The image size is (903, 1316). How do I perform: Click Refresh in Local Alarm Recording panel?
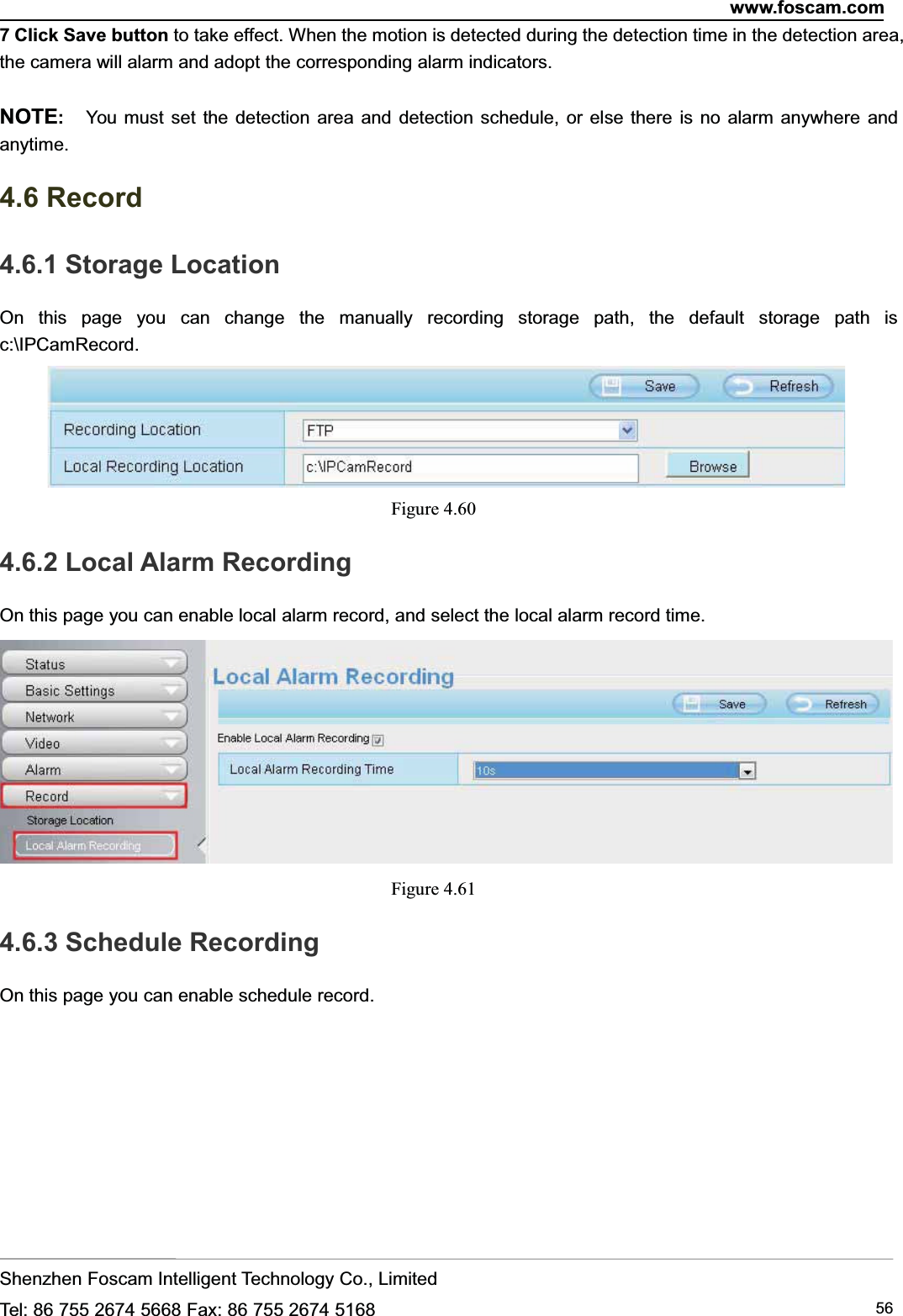(832, 704)
